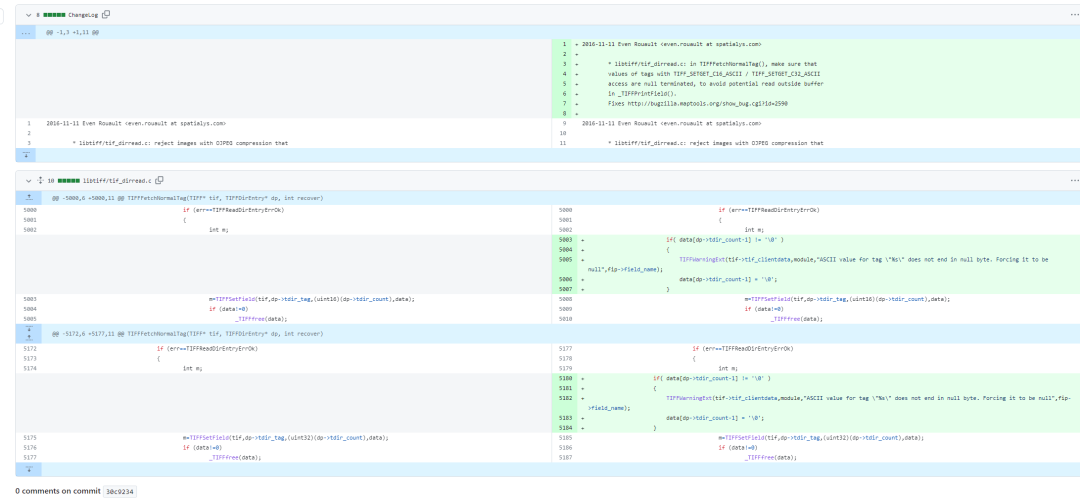
Task: Click the ChangeLog diffstat squares
Action: 54,14
